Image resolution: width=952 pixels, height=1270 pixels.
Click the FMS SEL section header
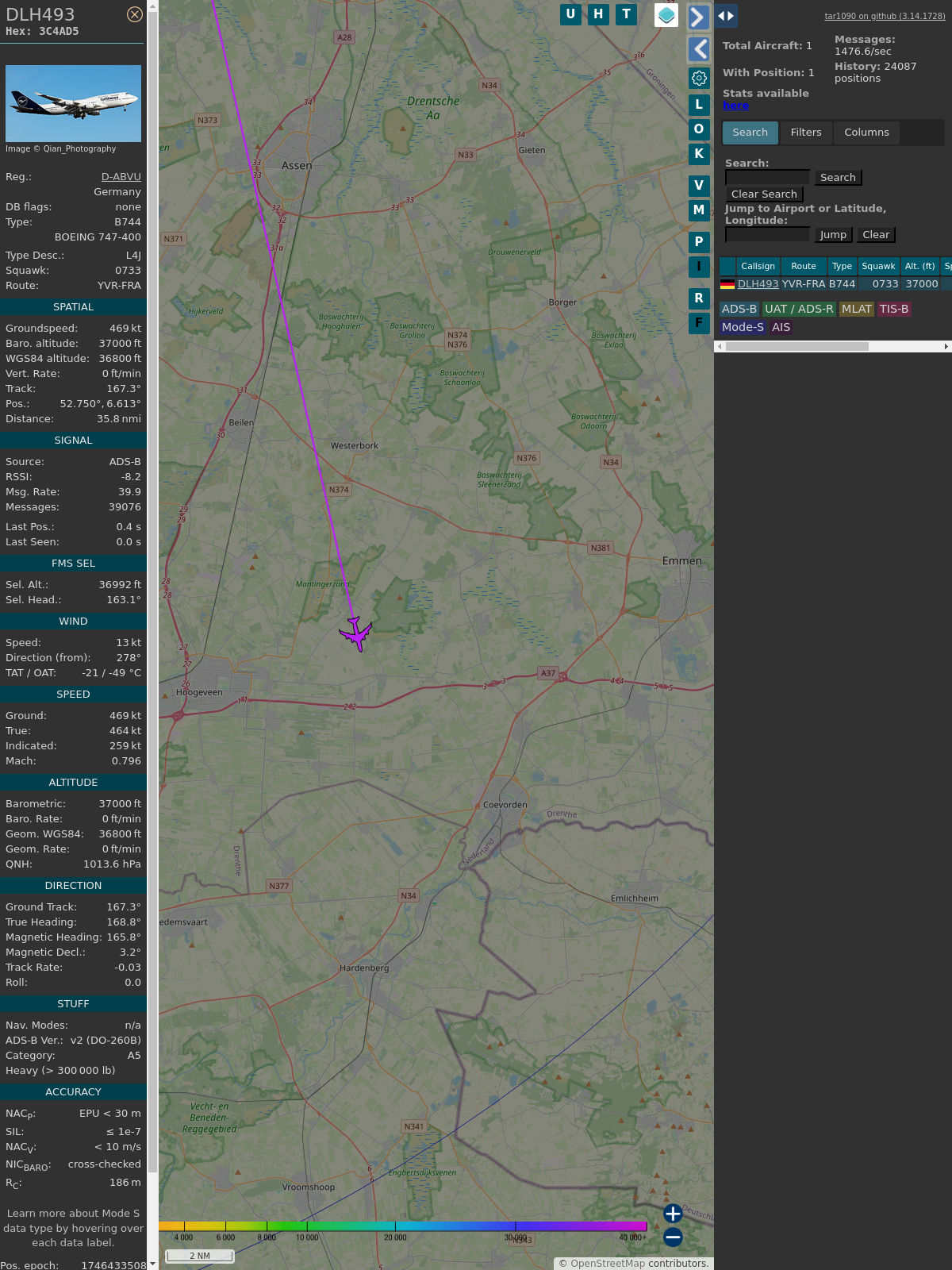tap(73, 564)
